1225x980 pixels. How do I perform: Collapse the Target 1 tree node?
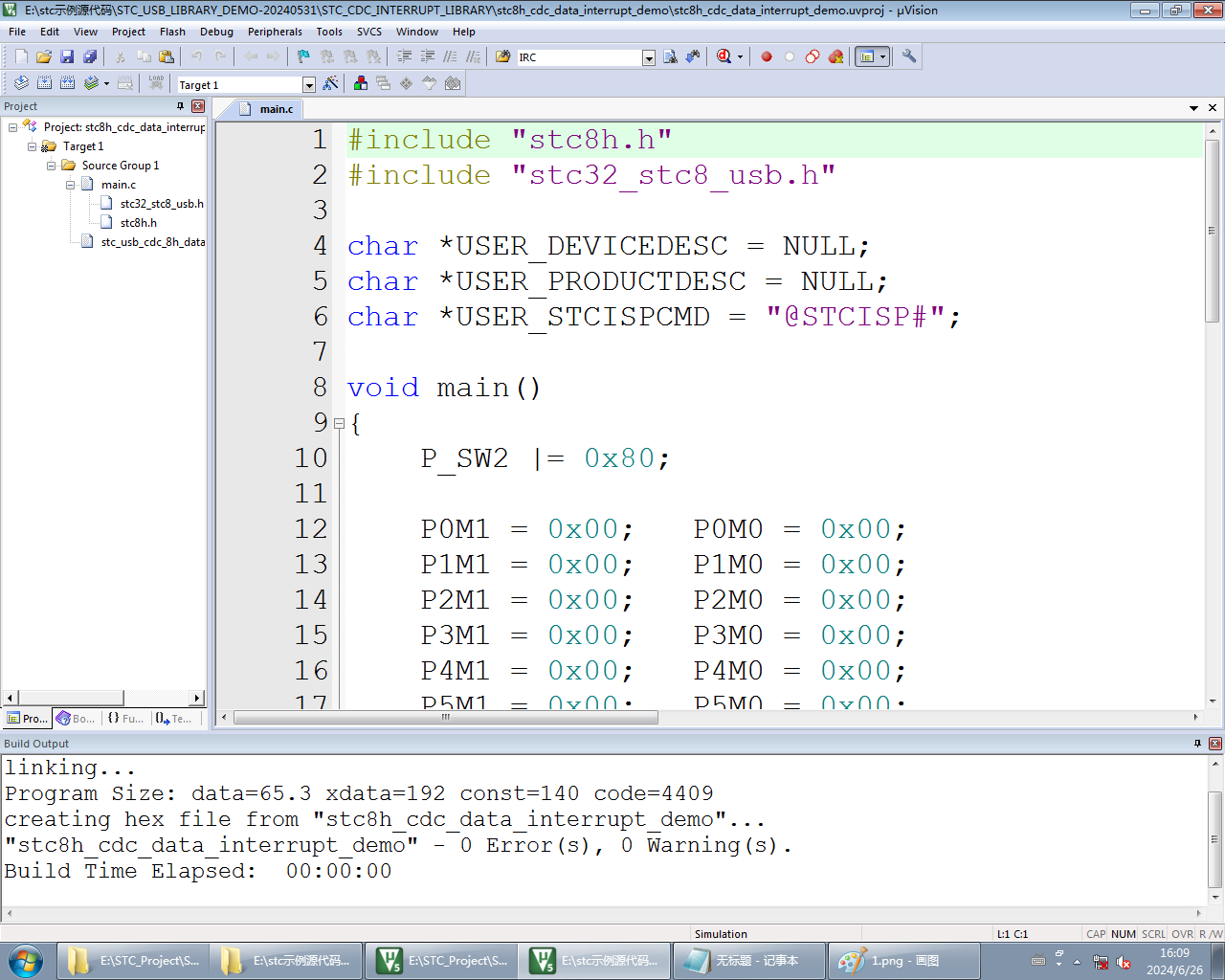pyautogui.click(x=32, y=146)
